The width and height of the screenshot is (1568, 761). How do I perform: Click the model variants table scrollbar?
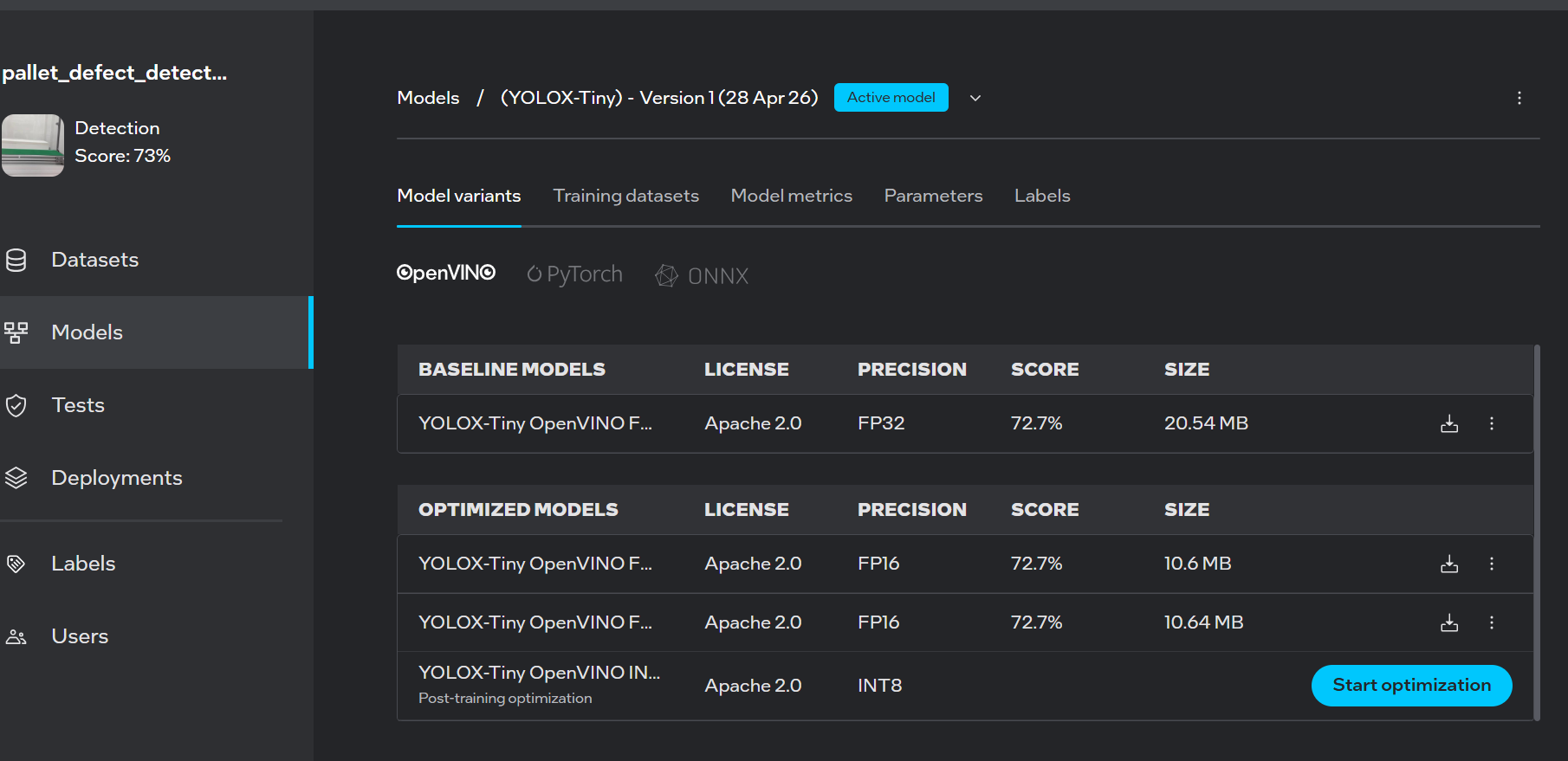tap(1537, 532)
